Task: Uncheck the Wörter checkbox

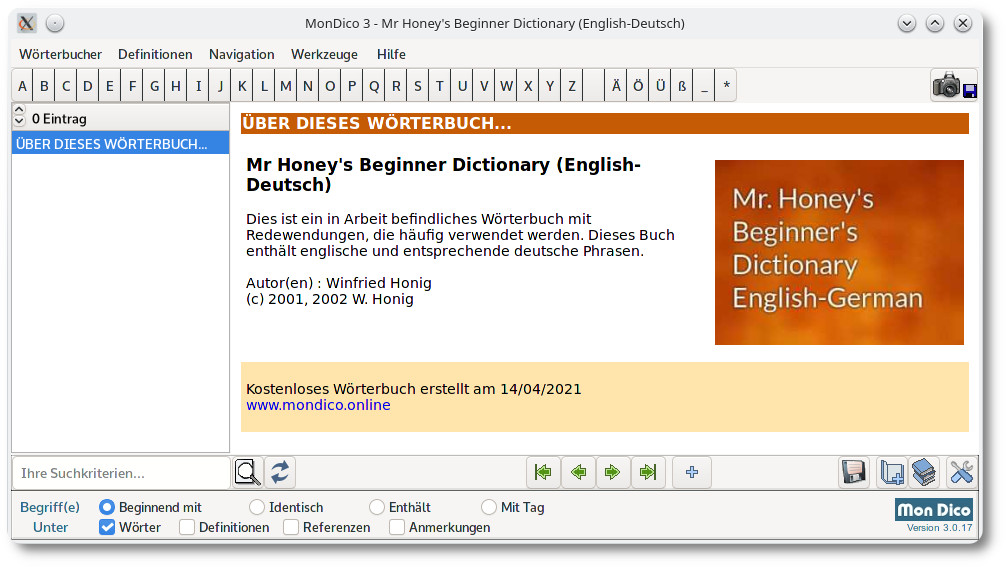Action: point(107,527)
